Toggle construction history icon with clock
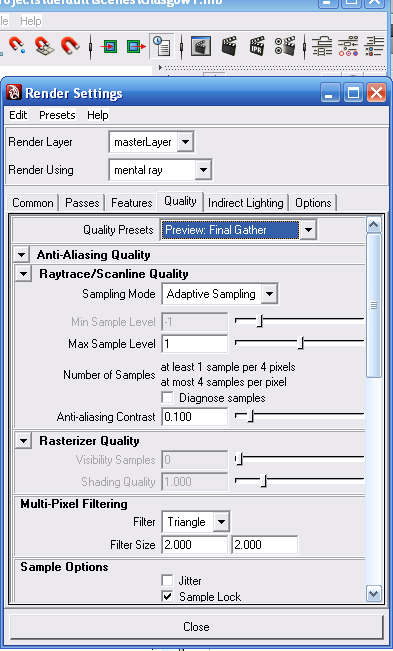 162,46
